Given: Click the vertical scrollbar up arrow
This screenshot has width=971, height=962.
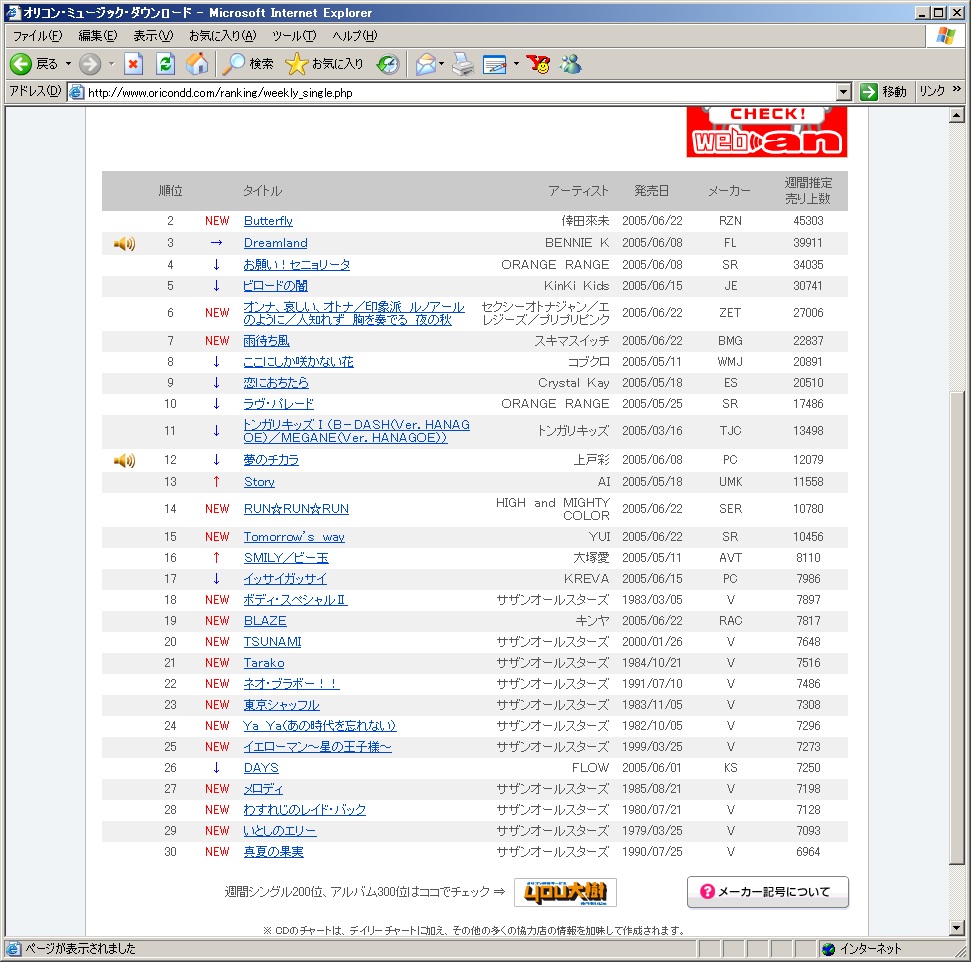Looking at the screenshot, I should (x=956, y=115).
